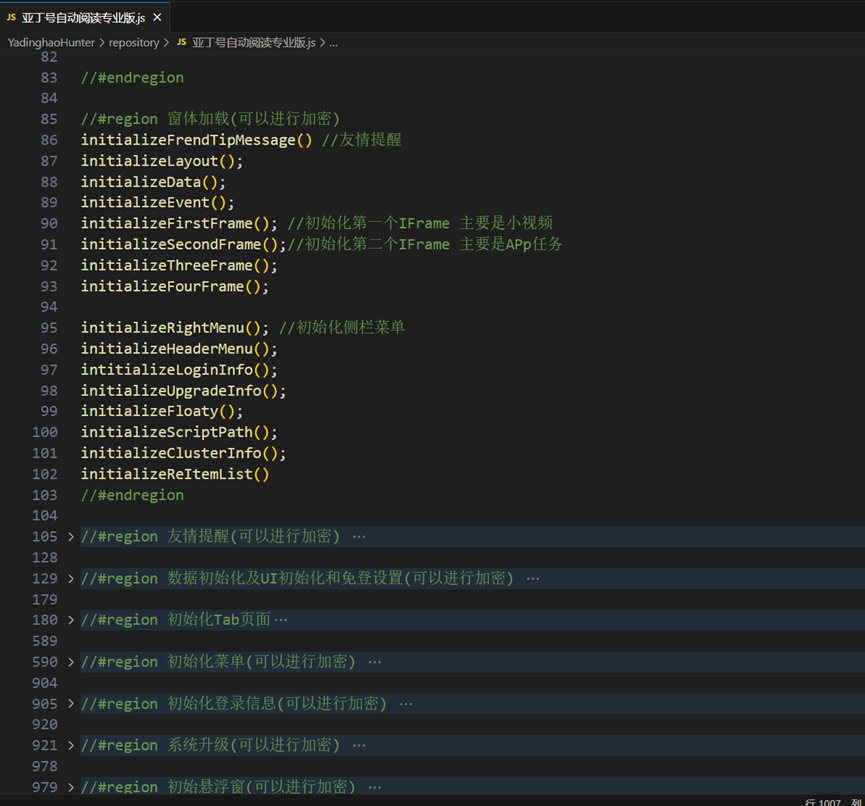865x806 pixels.
Task: Select the 亚丁号自动阅读专业版.js tab
Action: (85, 18)
